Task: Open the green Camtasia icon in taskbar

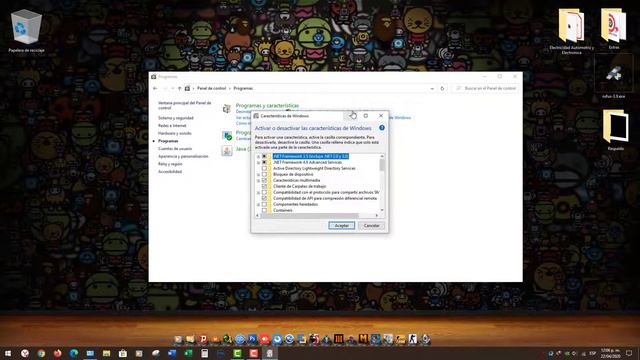Action: coord(237,353)
